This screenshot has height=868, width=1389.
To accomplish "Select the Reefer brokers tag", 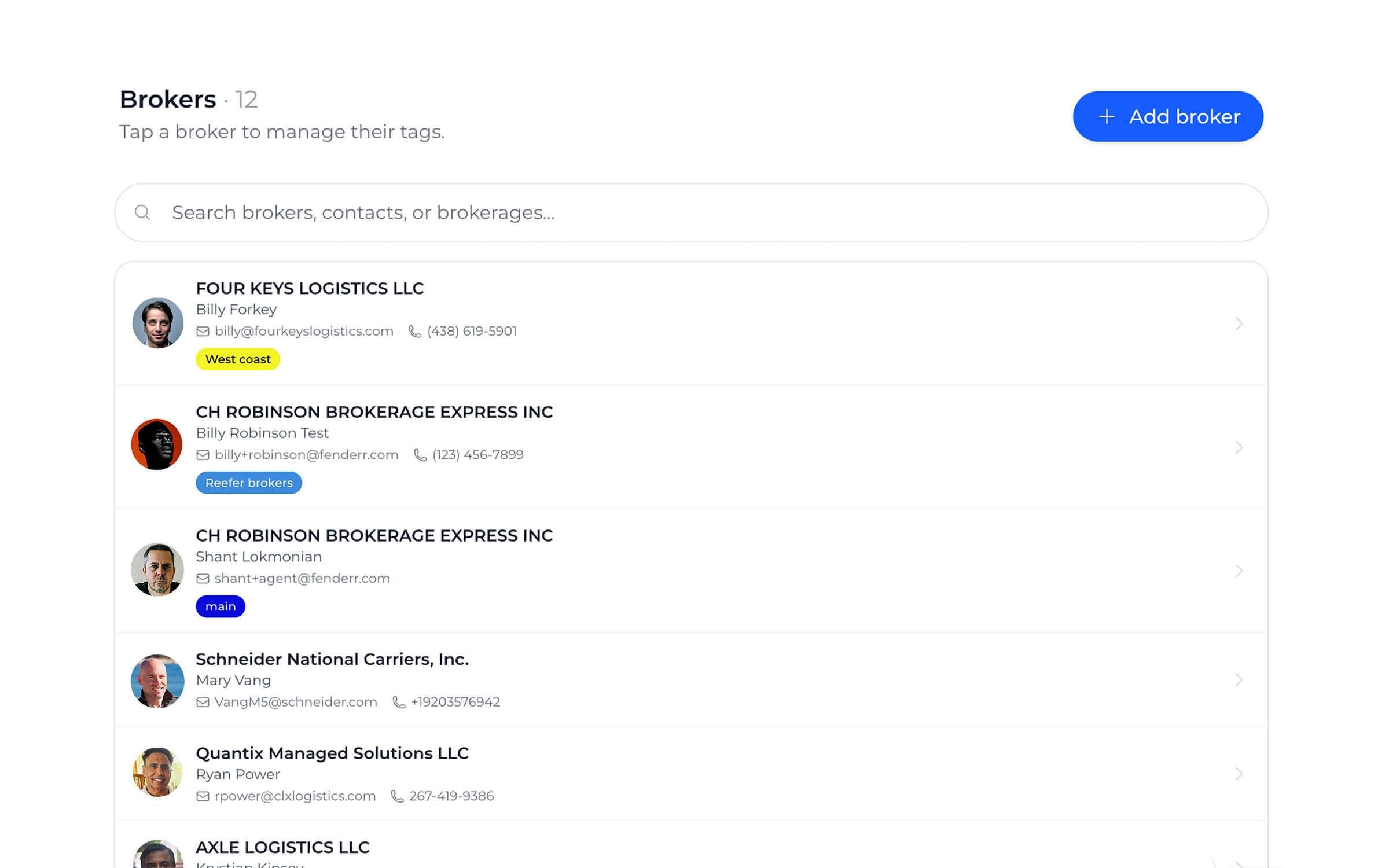I will coord(249,483).
